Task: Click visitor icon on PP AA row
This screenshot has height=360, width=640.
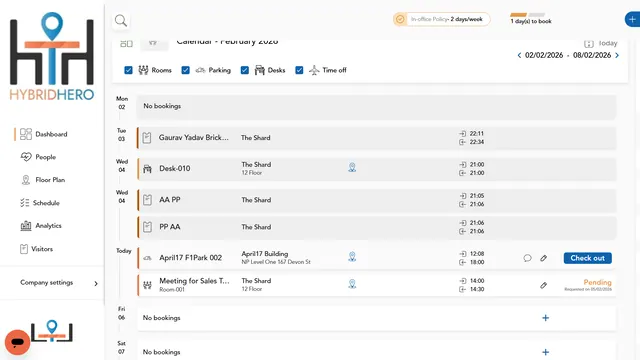Action: tap(147, 227)
